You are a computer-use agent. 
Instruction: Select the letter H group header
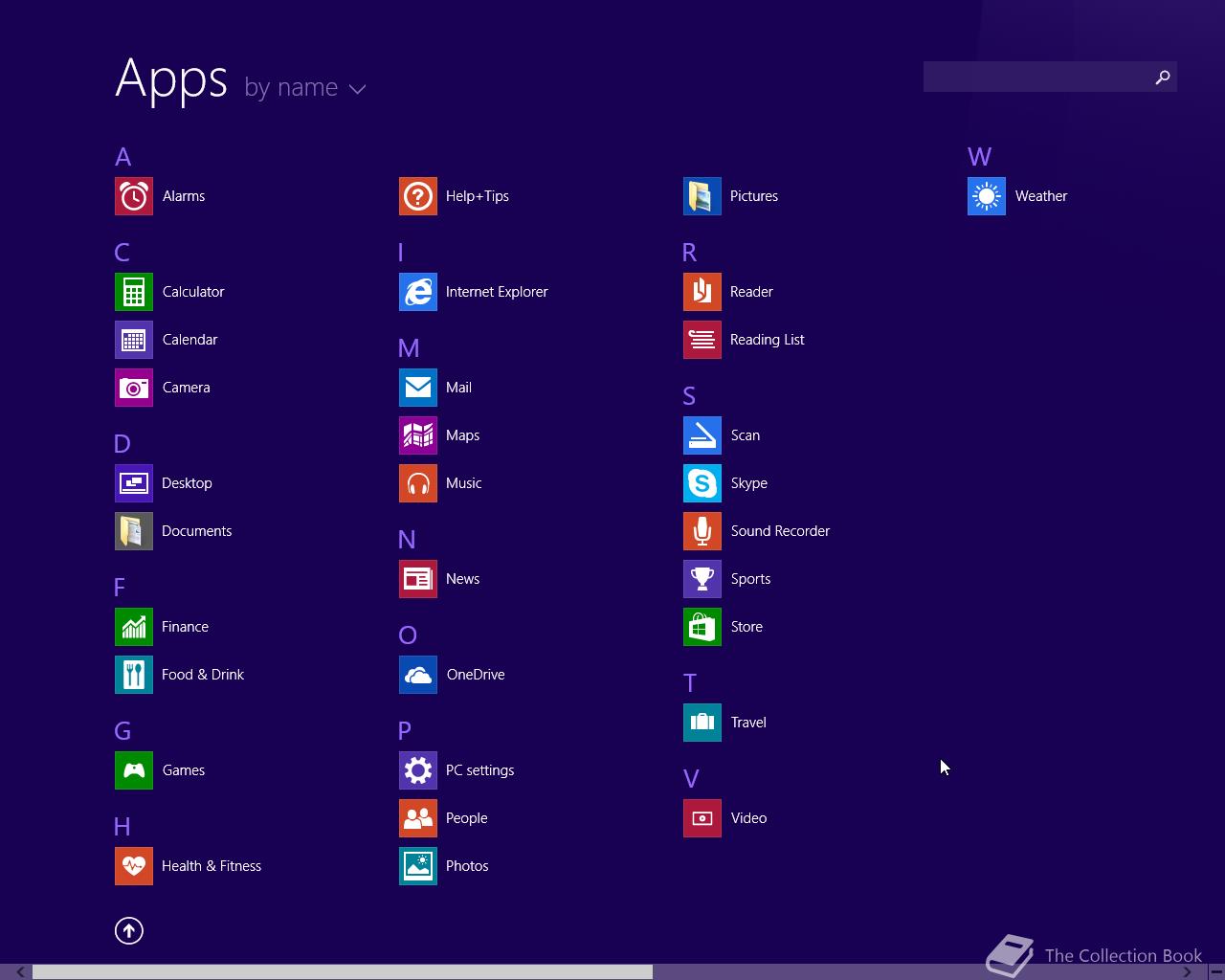[x=122, y=827]
